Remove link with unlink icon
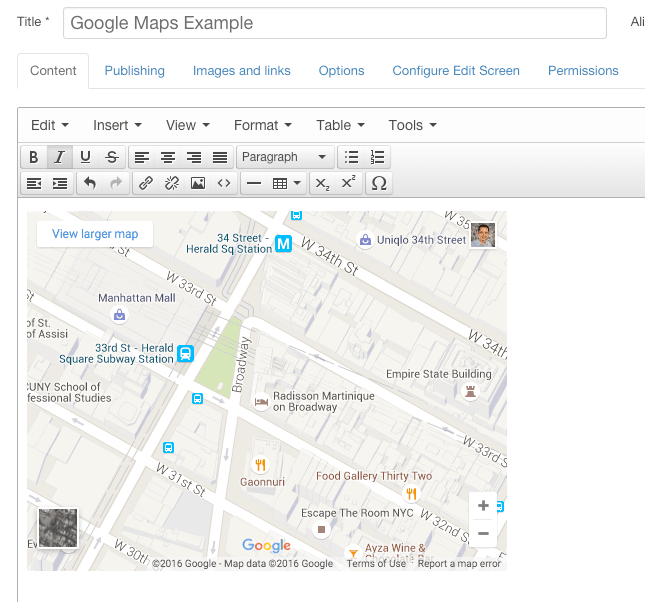 coord(172,183)
